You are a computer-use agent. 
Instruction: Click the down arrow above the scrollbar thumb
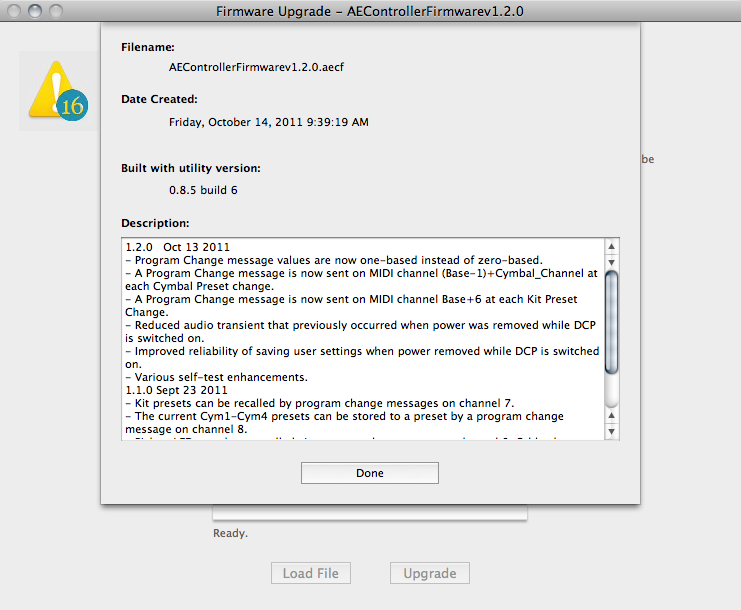coord(612,261)
